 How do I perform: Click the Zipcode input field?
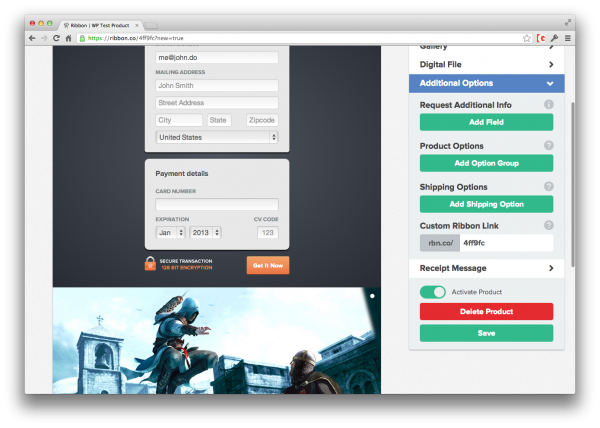(x=262, y=120)
